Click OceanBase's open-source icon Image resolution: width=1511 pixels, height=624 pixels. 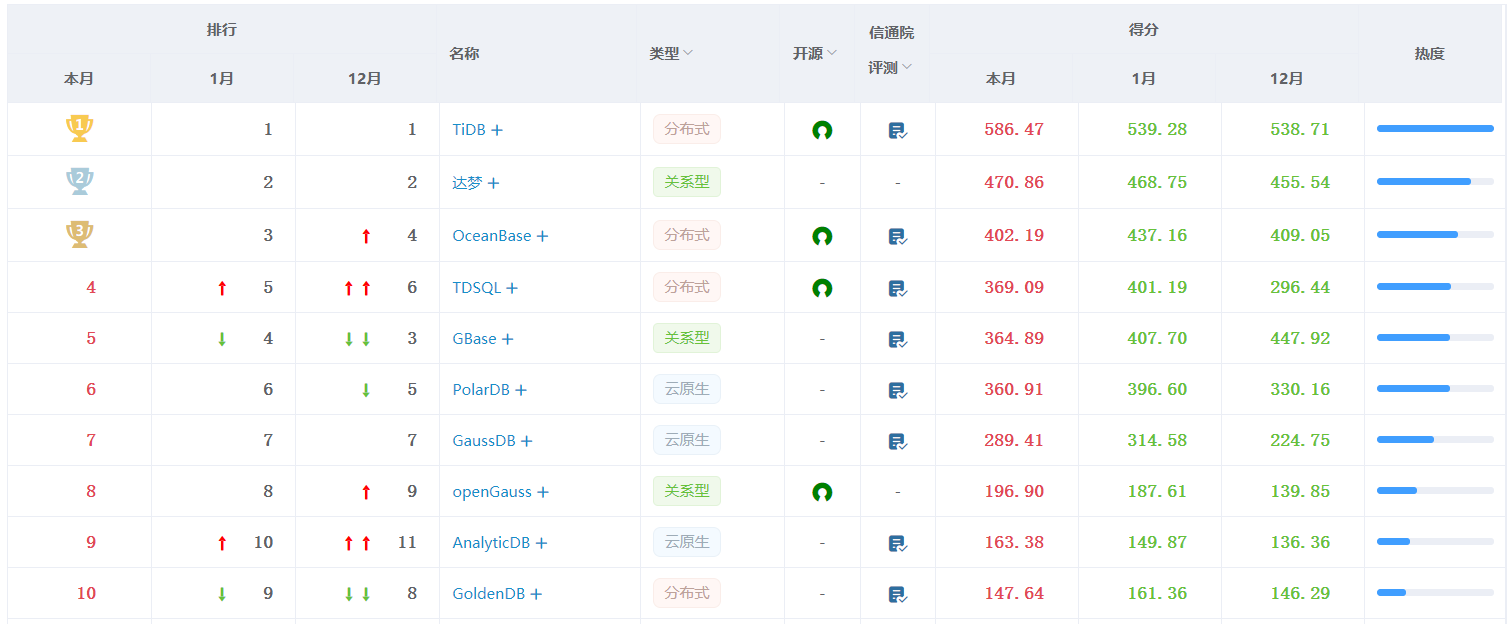pos(822,236)
